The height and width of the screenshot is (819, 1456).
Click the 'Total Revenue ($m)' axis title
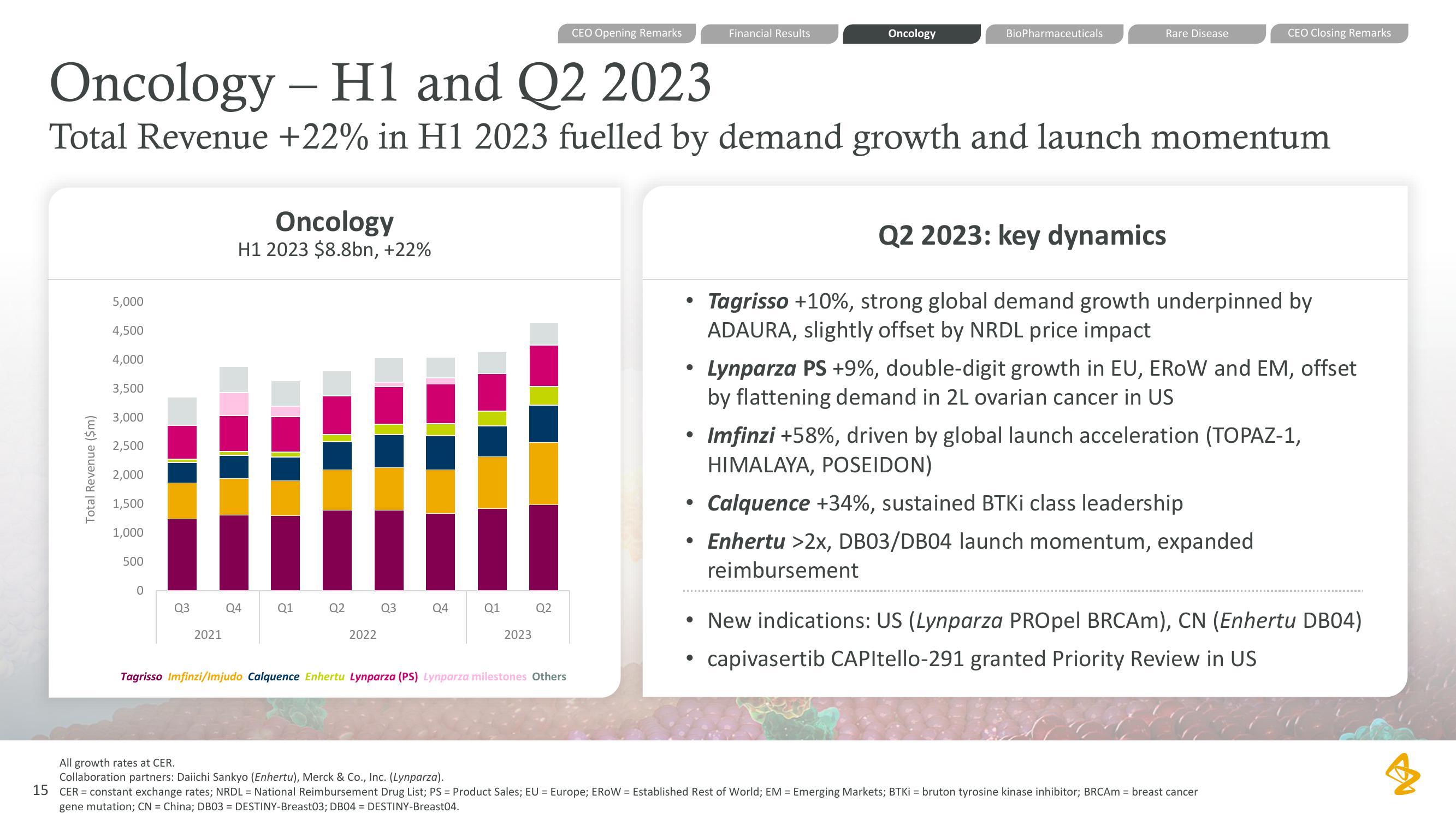pos(91,469)
